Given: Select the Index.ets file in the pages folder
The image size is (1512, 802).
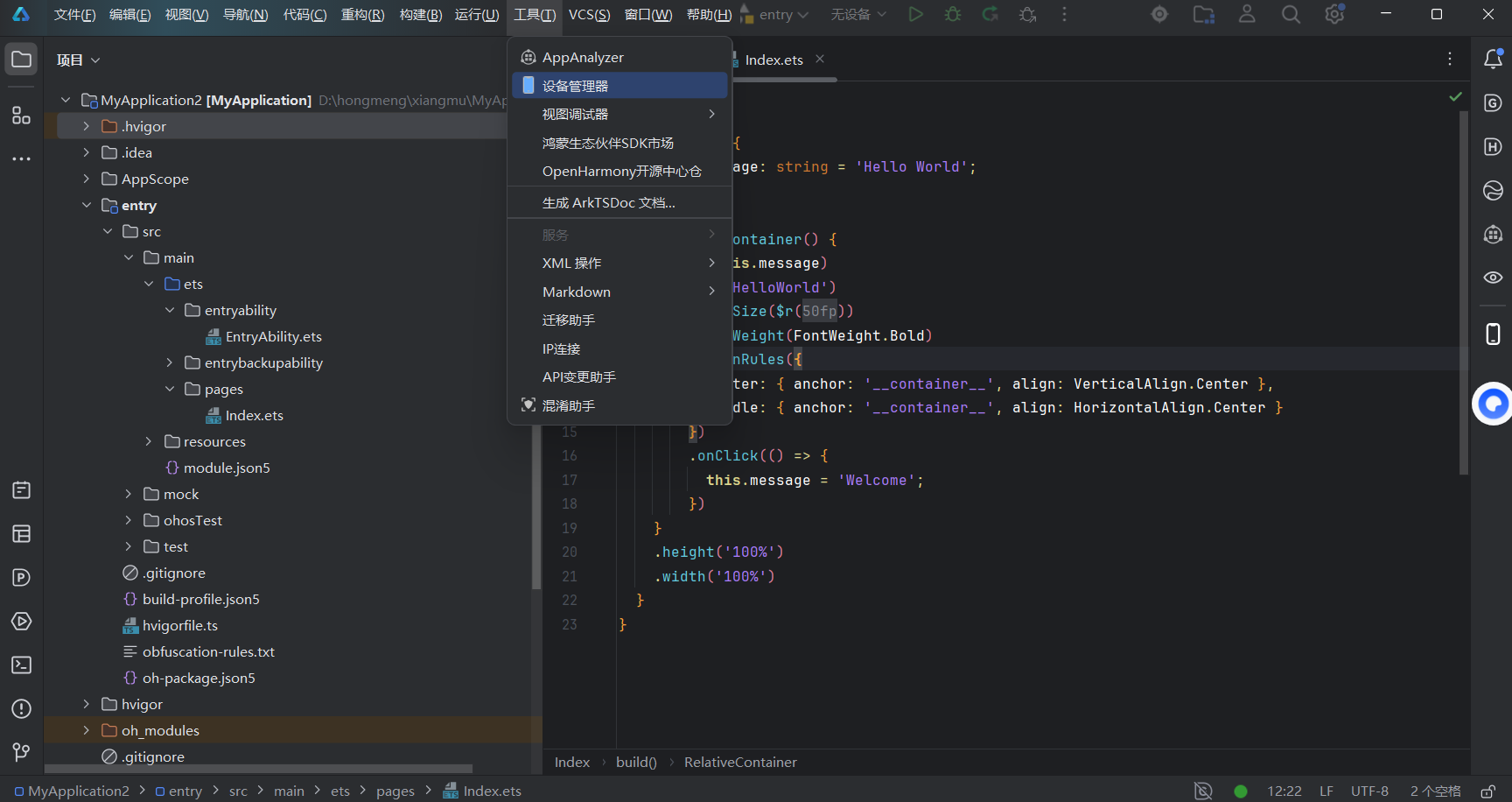Looking at the screenshot, I should 254,415.
